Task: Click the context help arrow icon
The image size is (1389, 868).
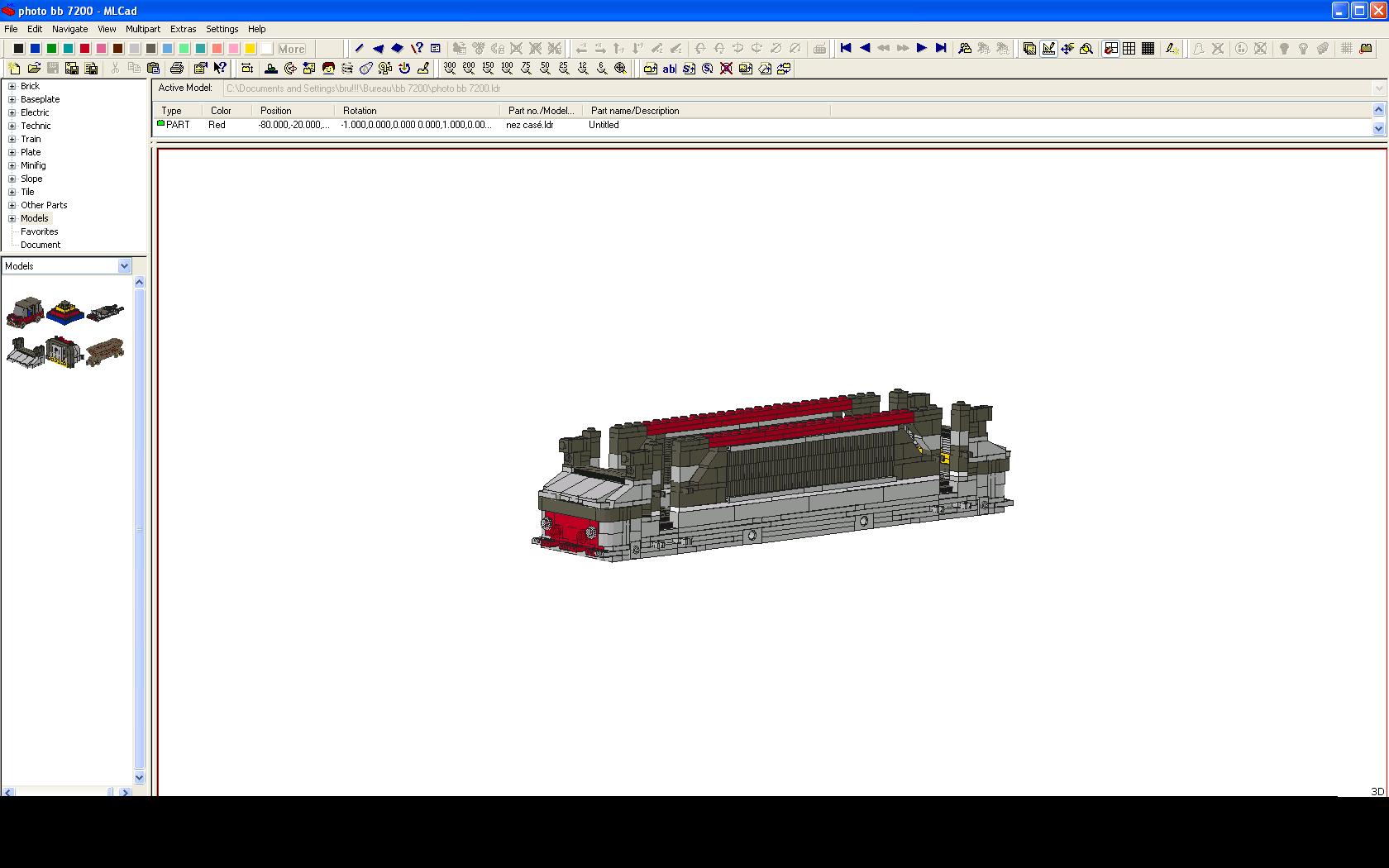Action: 220,69
